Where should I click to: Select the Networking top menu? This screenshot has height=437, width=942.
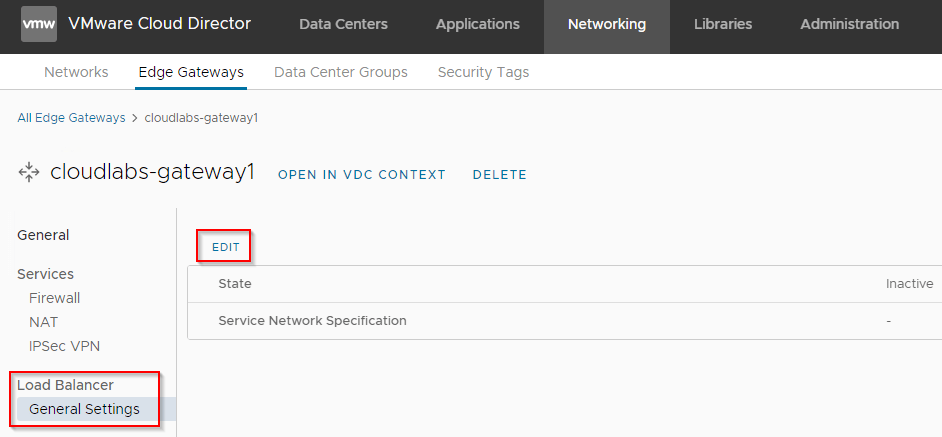tap(606, 24)
